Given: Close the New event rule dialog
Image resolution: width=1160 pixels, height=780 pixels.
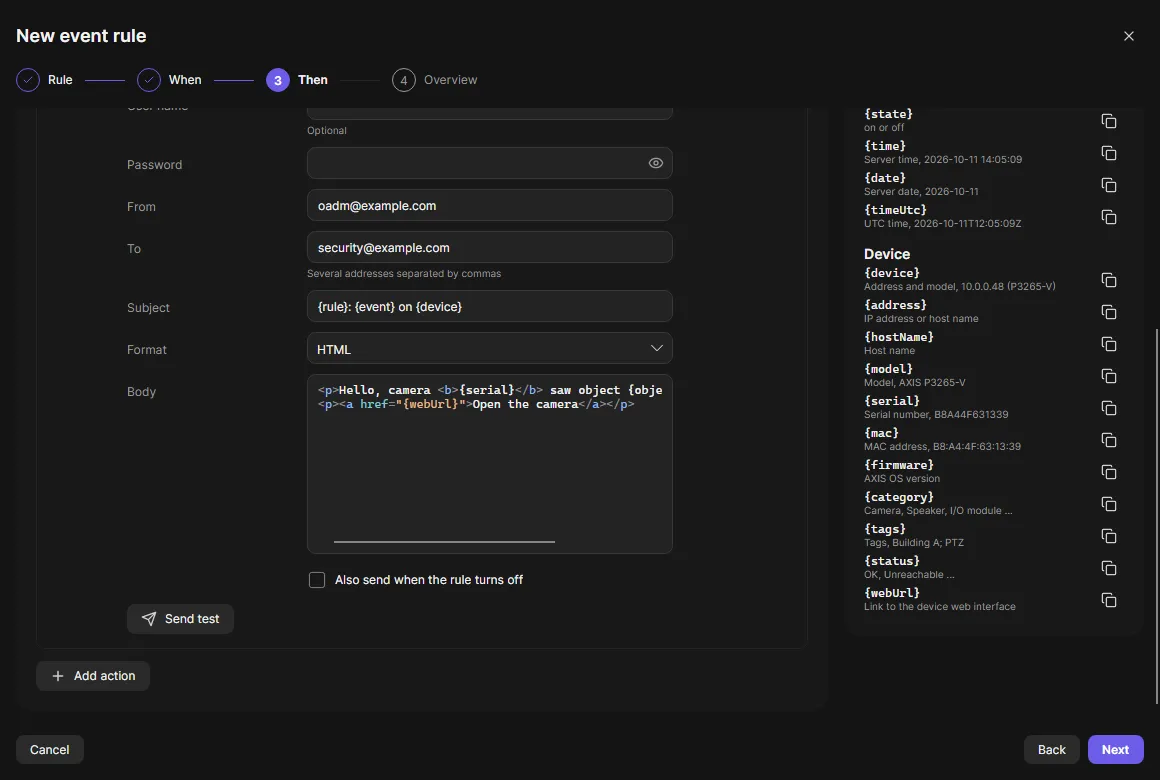Looking at the screenshot, I should click(x=1128, y=36).
